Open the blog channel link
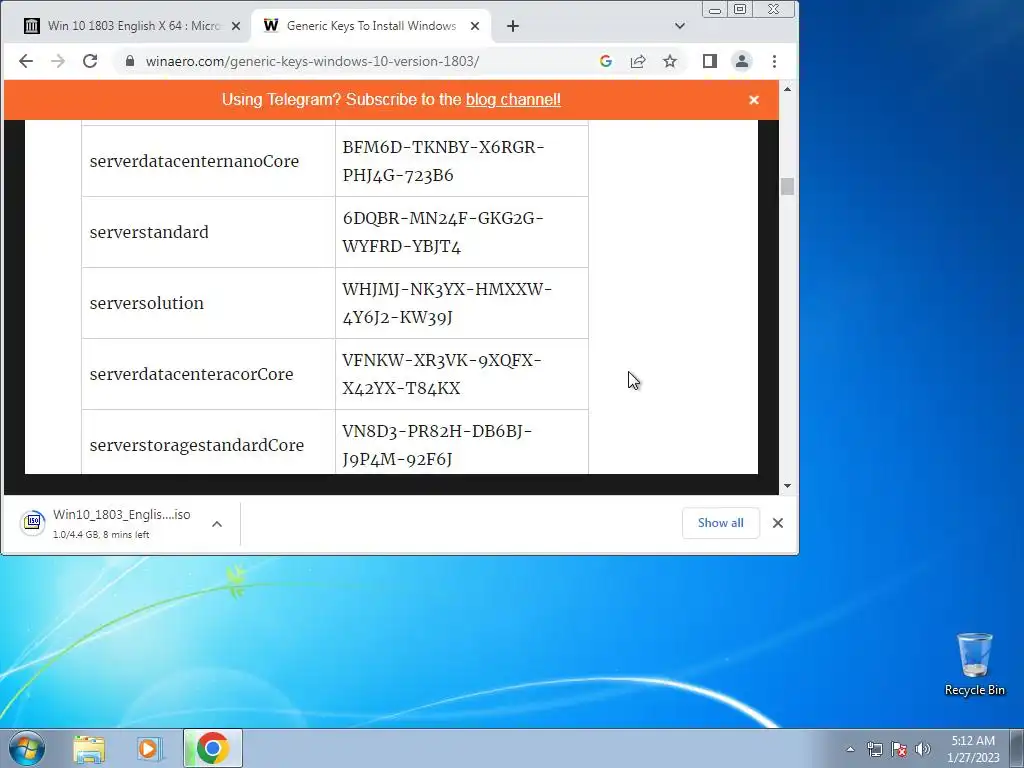Image resolution: width=1024 pixels, height=768 pixels. 513,100
